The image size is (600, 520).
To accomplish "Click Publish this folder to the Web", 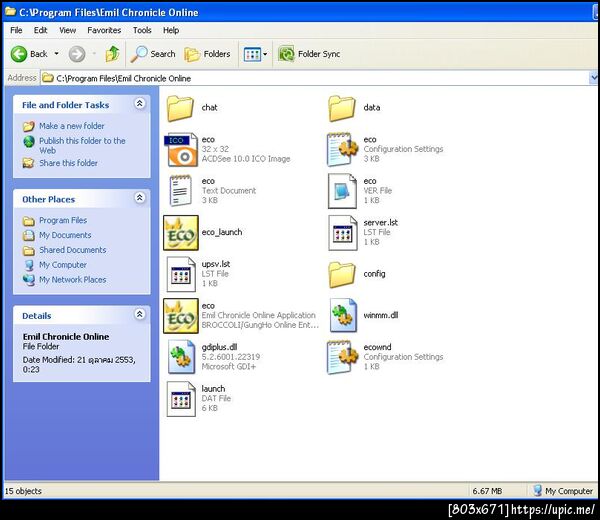I will click(x=82, y=146).
